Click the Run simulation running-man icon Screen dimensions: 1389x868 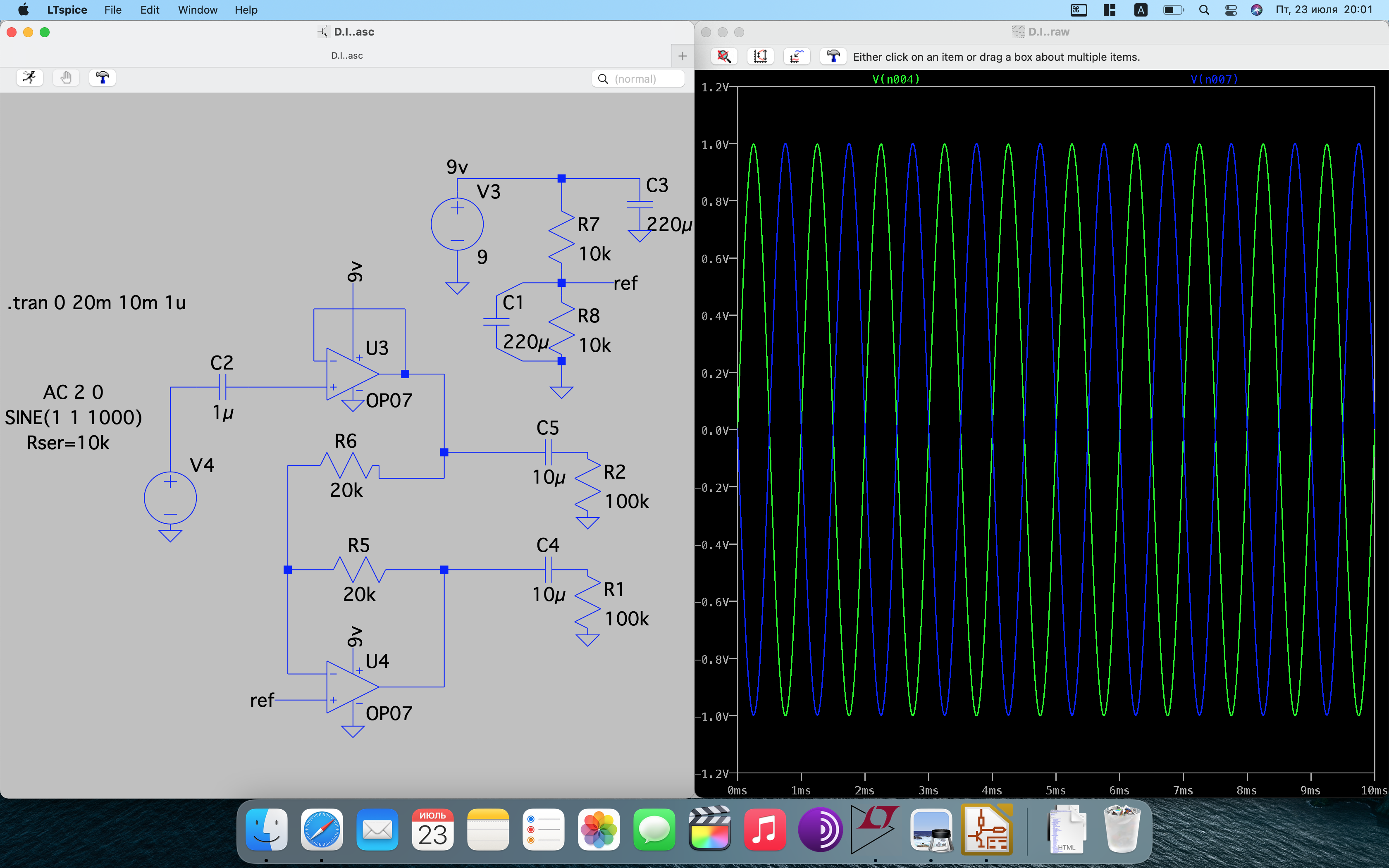point(29,78)
